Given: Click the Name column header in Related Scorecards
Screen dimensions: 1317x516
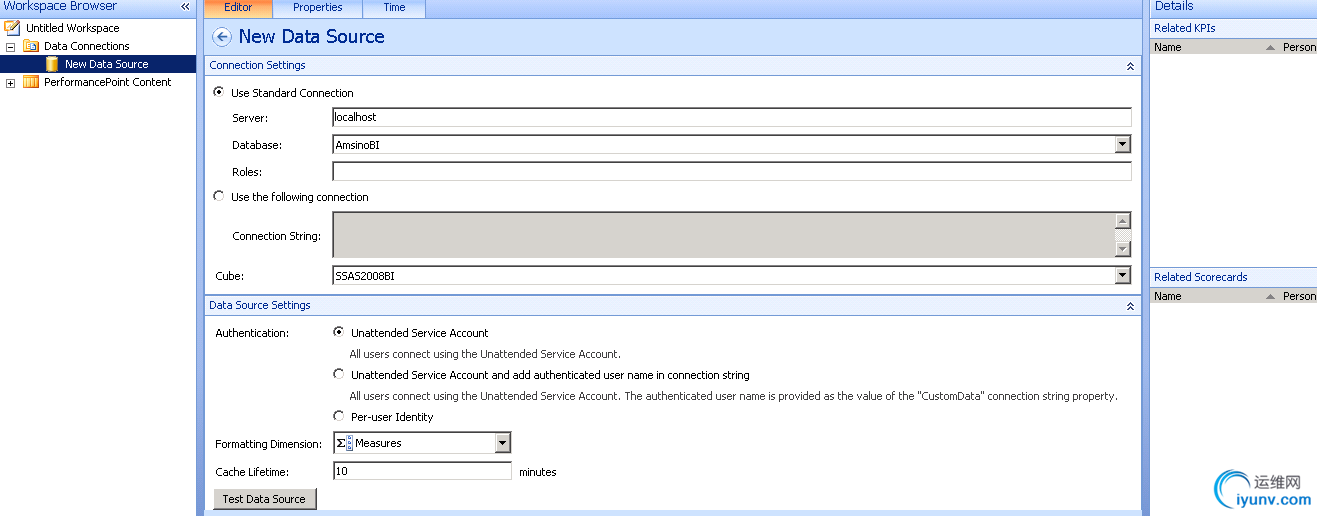Looking at the screenshot, I should coord(1168,296).
